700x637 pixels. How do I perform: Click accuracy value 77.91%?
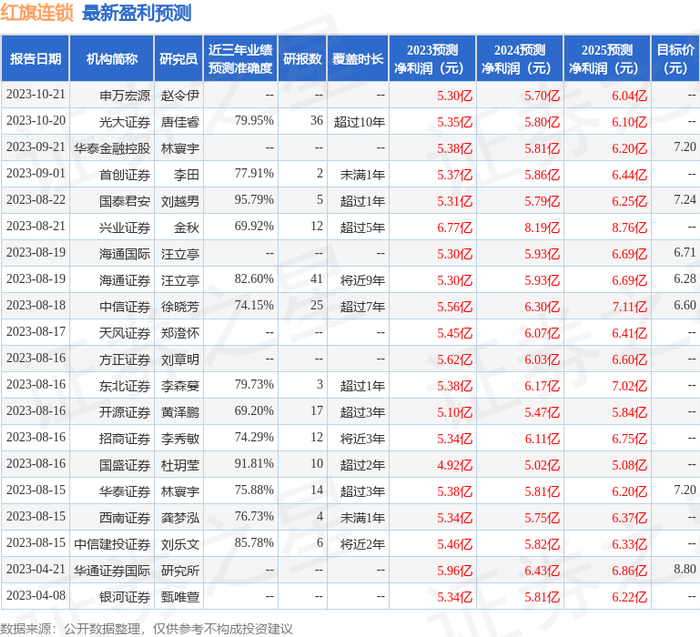pyautogui.click(x=254, y=173)
